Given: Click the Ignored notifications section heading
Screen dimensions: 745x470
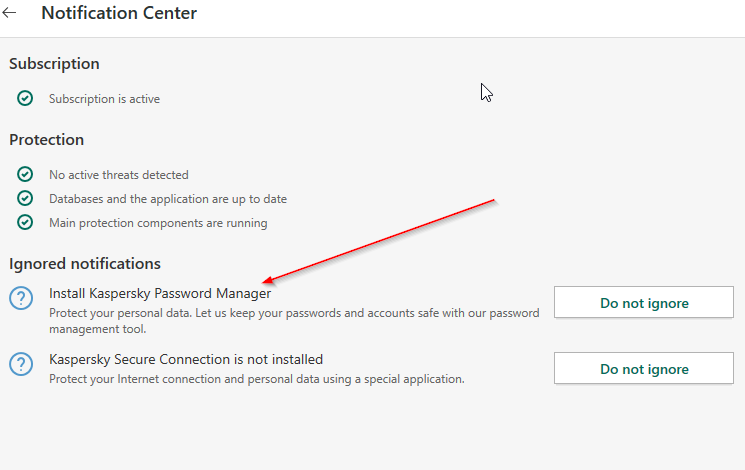Looking at the screenshot, I should point(85,264).
